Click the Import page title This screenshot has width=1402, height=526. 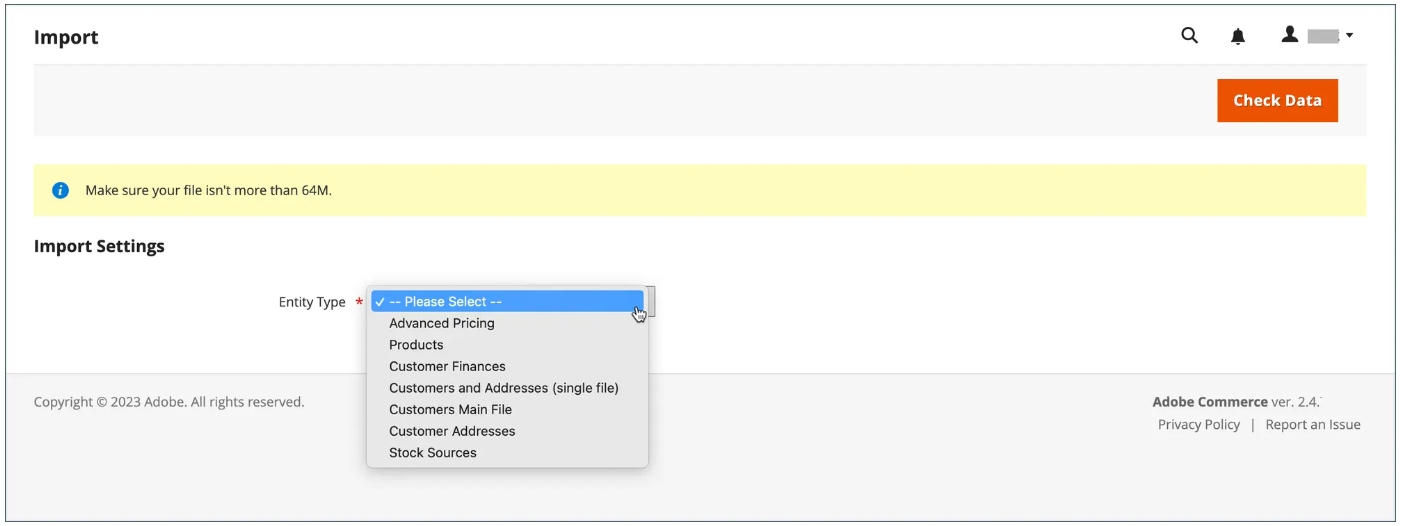coord(66,37)
